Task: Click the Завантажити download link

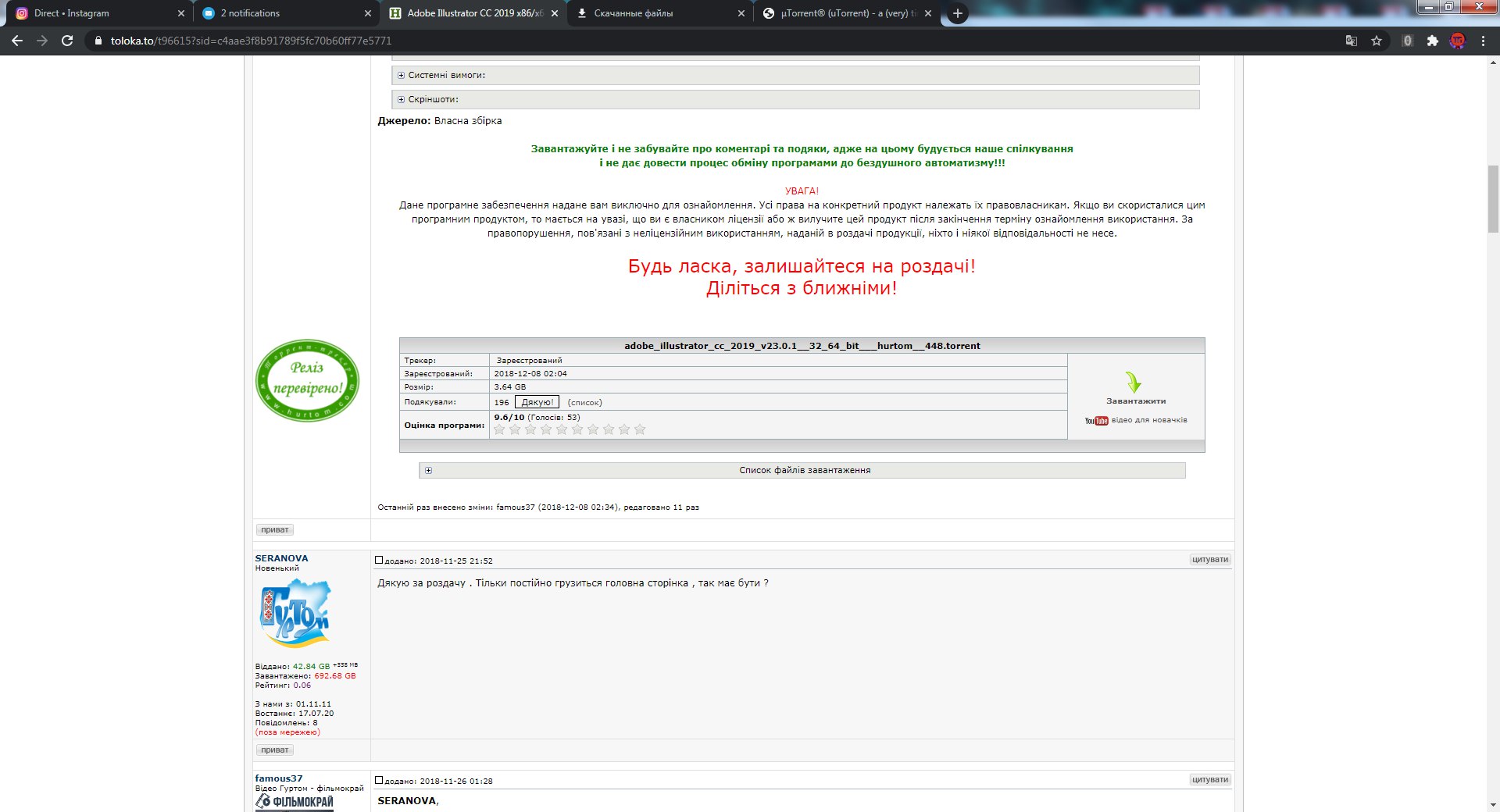Action: pyautogui.click(x=1136, y=401)
